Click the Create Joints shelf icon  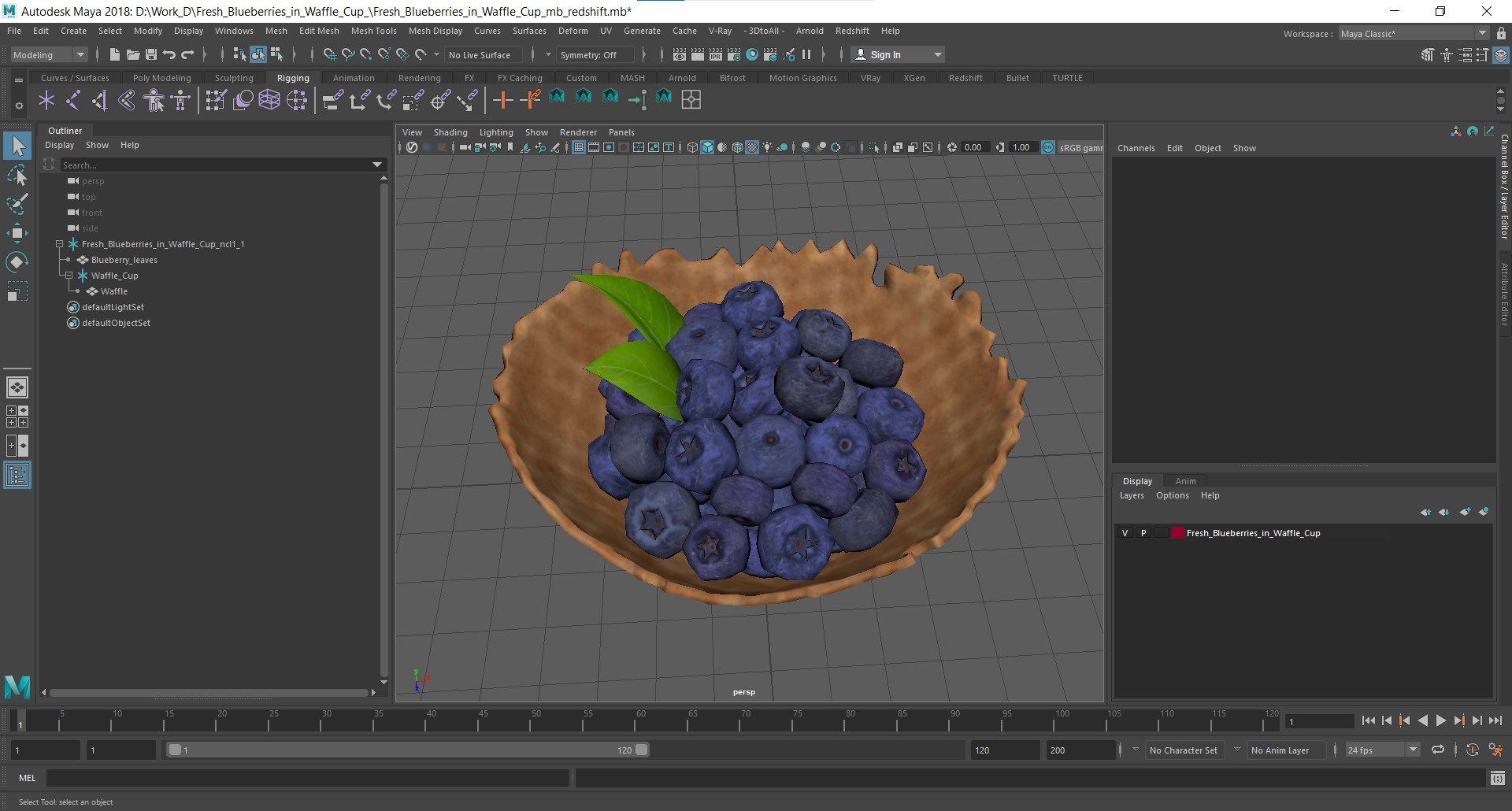pos(73,100)
